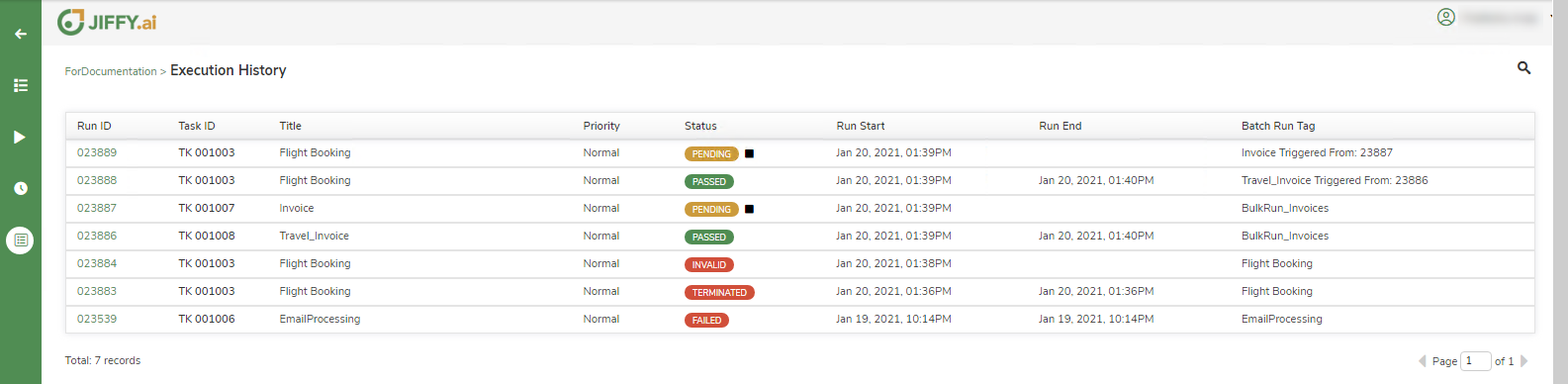Screen dimensions: 1568x384
Task: Click BulkRun_Invoices tag in row 023887
Action: 1285,208
